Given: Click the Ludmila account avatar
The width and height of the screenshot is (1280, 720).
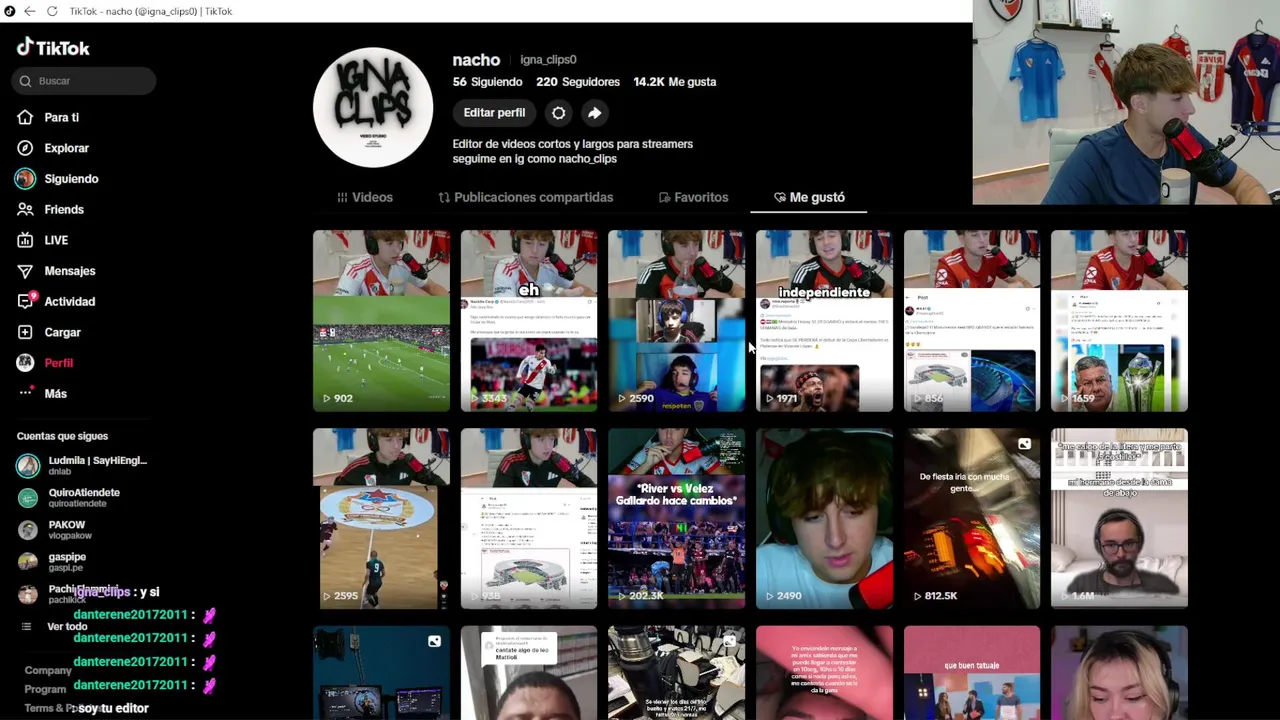Looking at the screenshot, I should 28,466.
